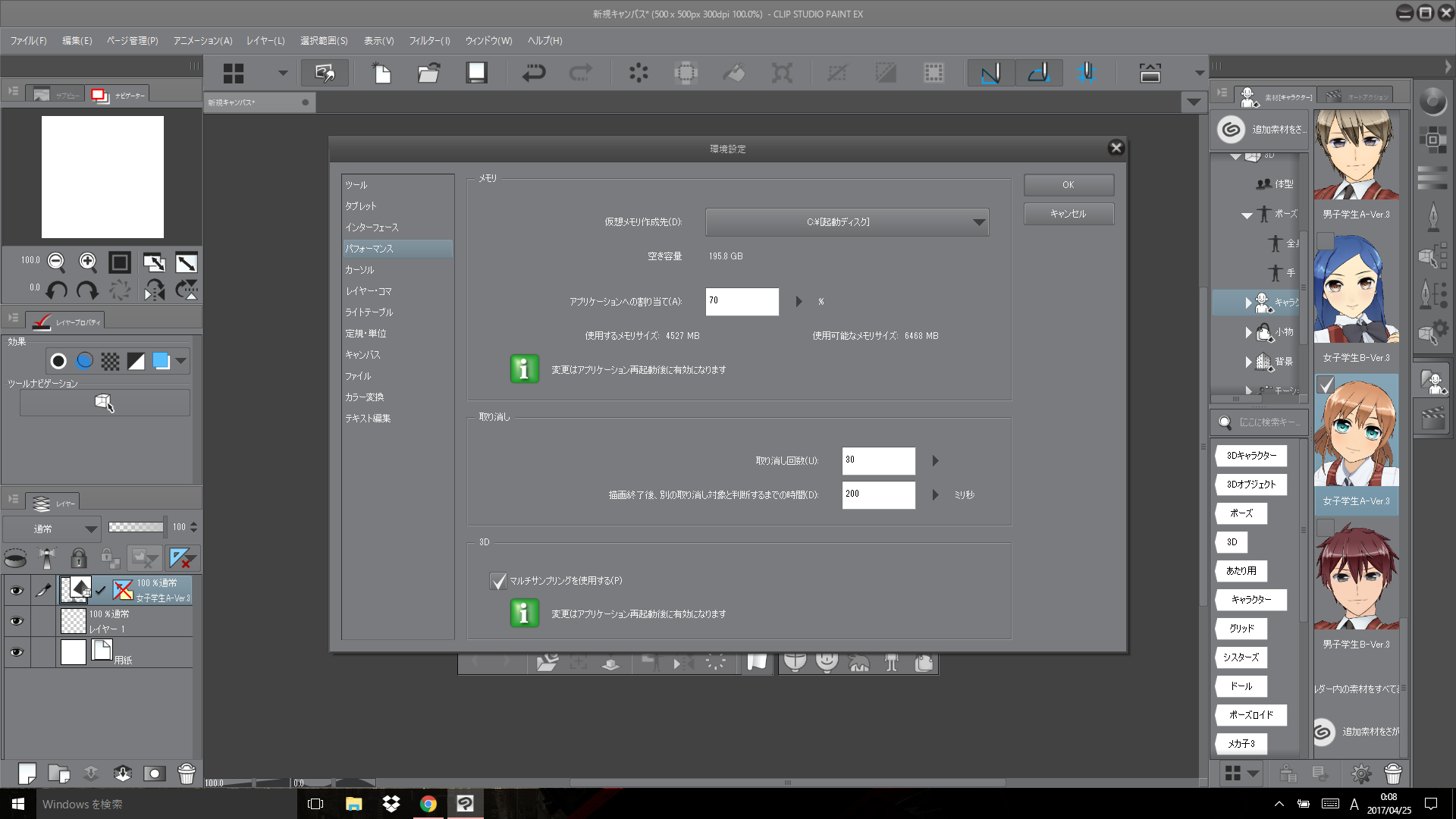Viewport: 1456px width, 819px height.
Task: Toggle visibility of レイヤー 1
Action: pyautogui.click(x=16, y=621)
